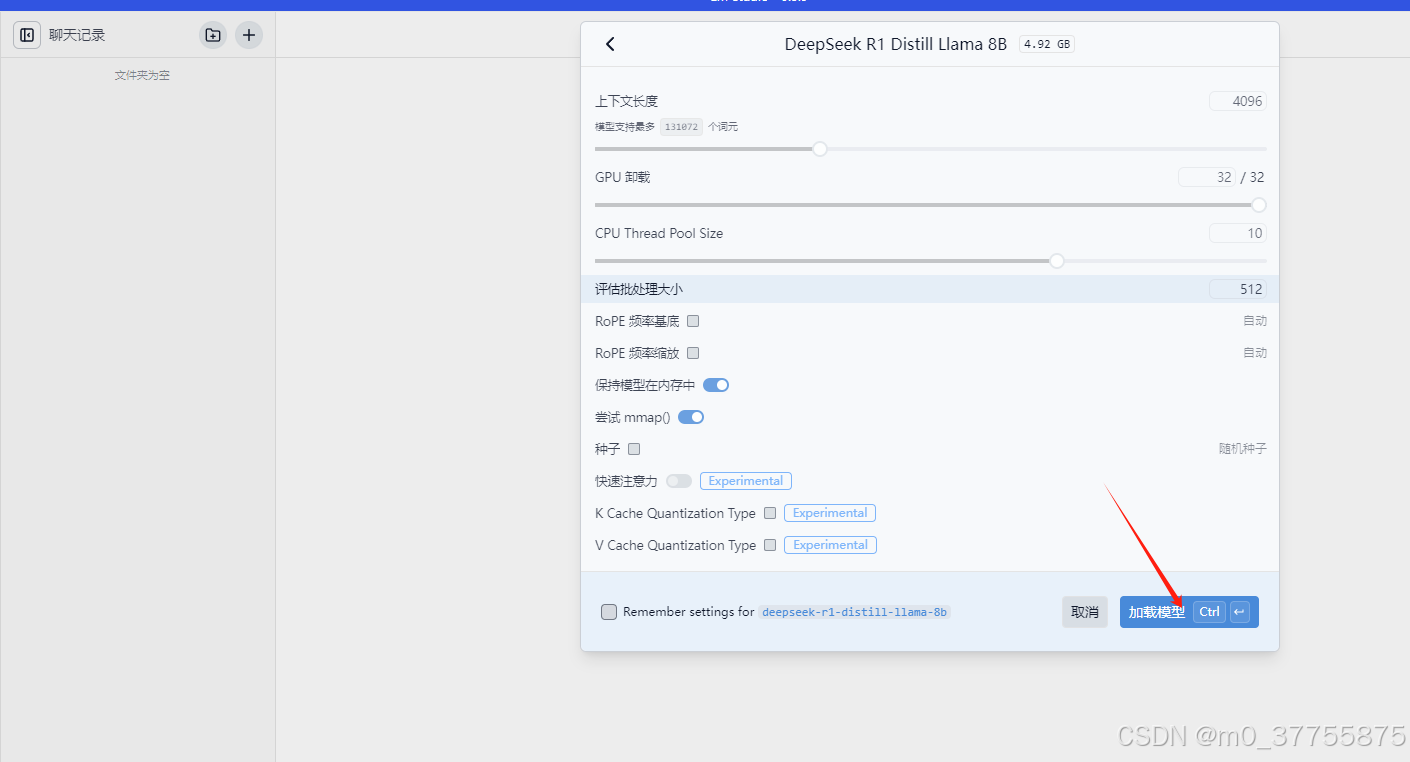Click the 聊天记录 sidebar heading
Image resolution: width=1410 pixels, height=762 pixels.
click(77, 35)
